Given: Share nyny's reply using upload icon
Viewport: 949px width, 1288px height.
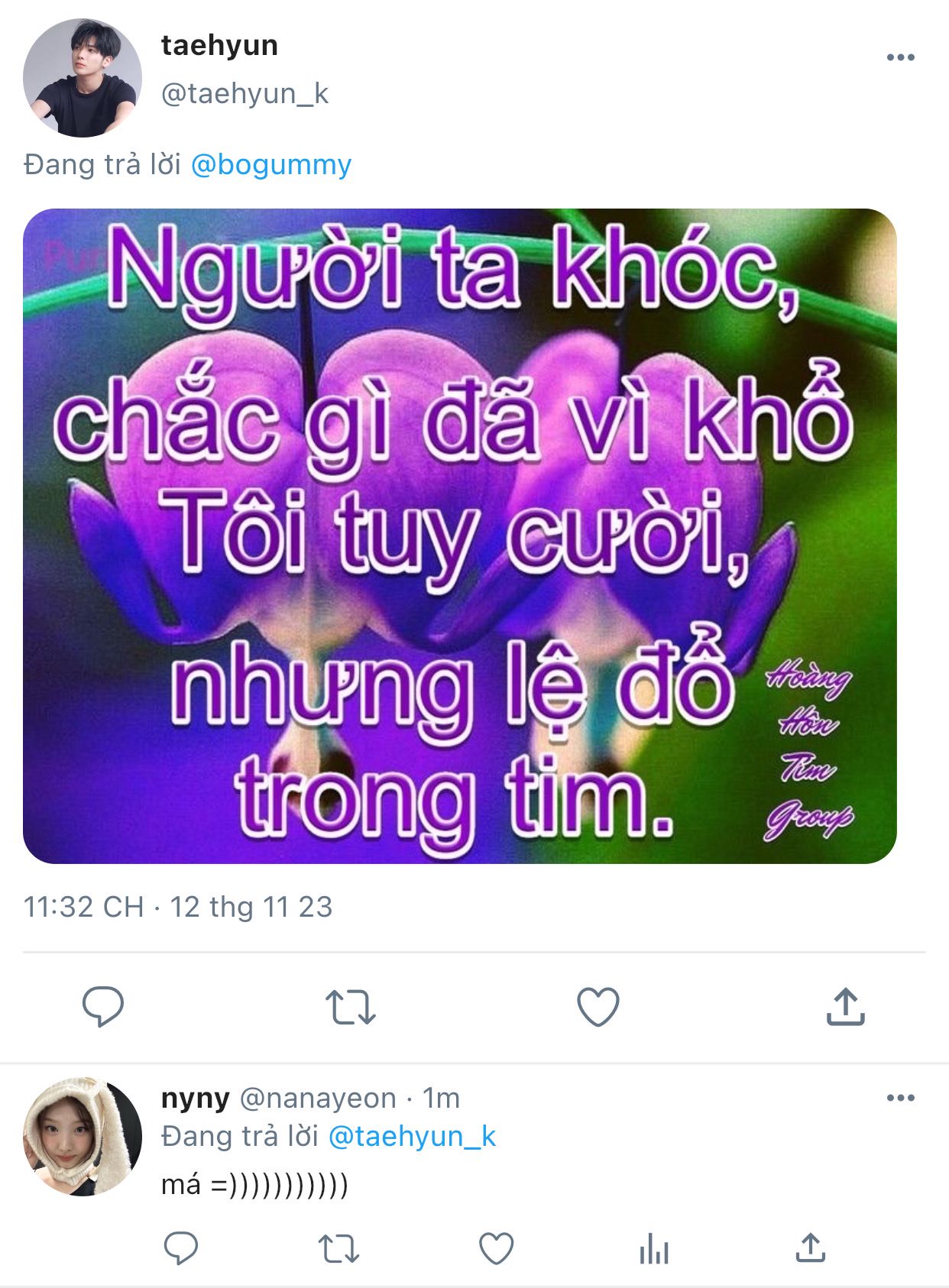Looking at the screenshot, I should [x=810, y=1248].
